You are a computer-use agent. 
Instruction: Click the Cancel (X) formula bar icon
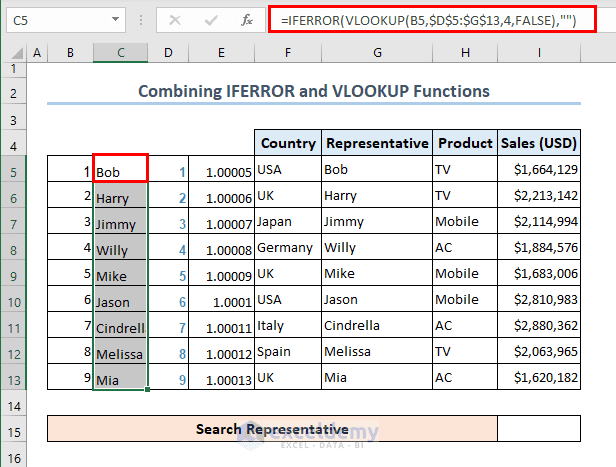pyautogui.click(x=175, y=20)
